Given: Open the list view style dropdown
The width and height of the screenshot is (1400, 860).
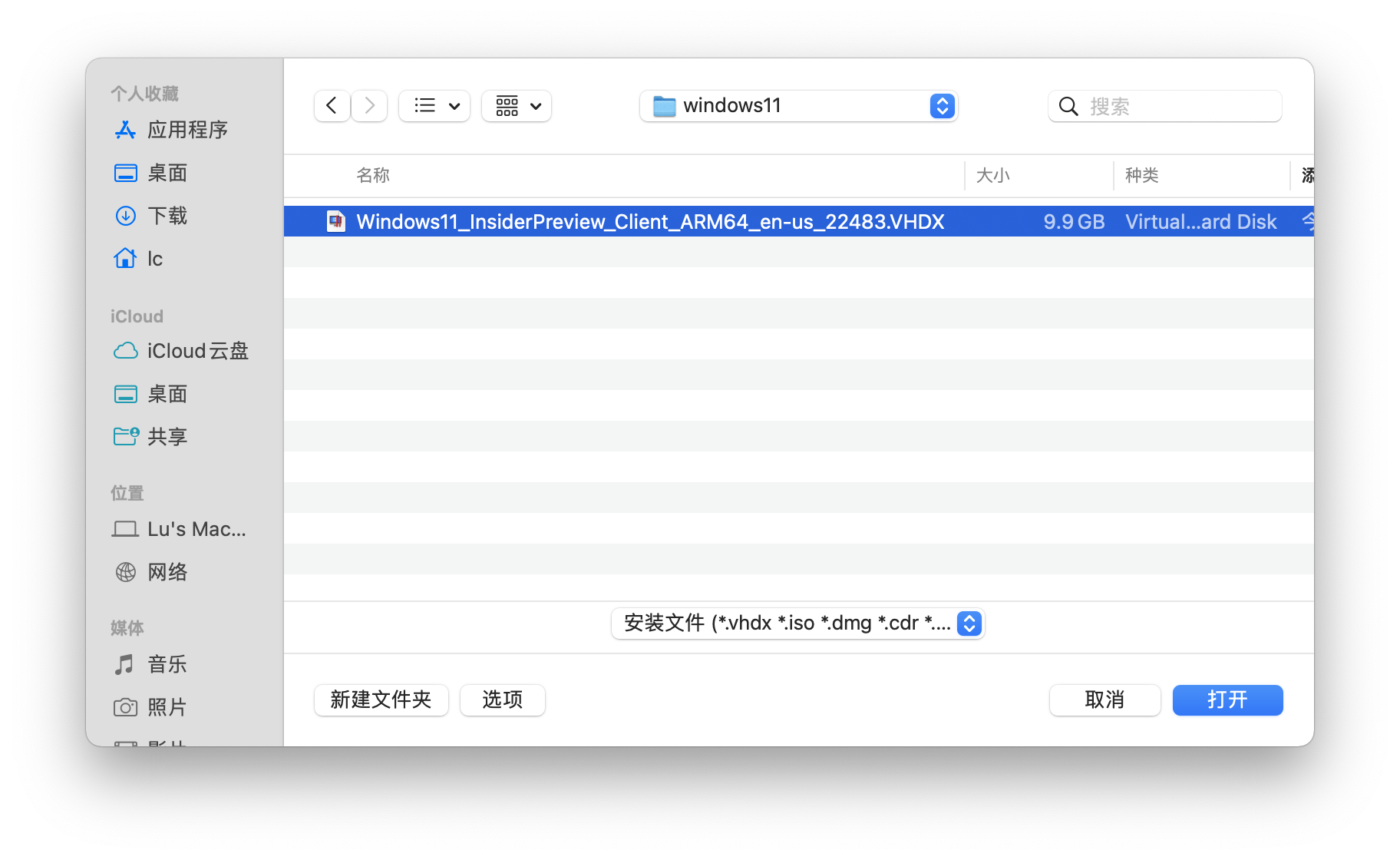Looking at the screenshot, I should click(x=434, y=106).
